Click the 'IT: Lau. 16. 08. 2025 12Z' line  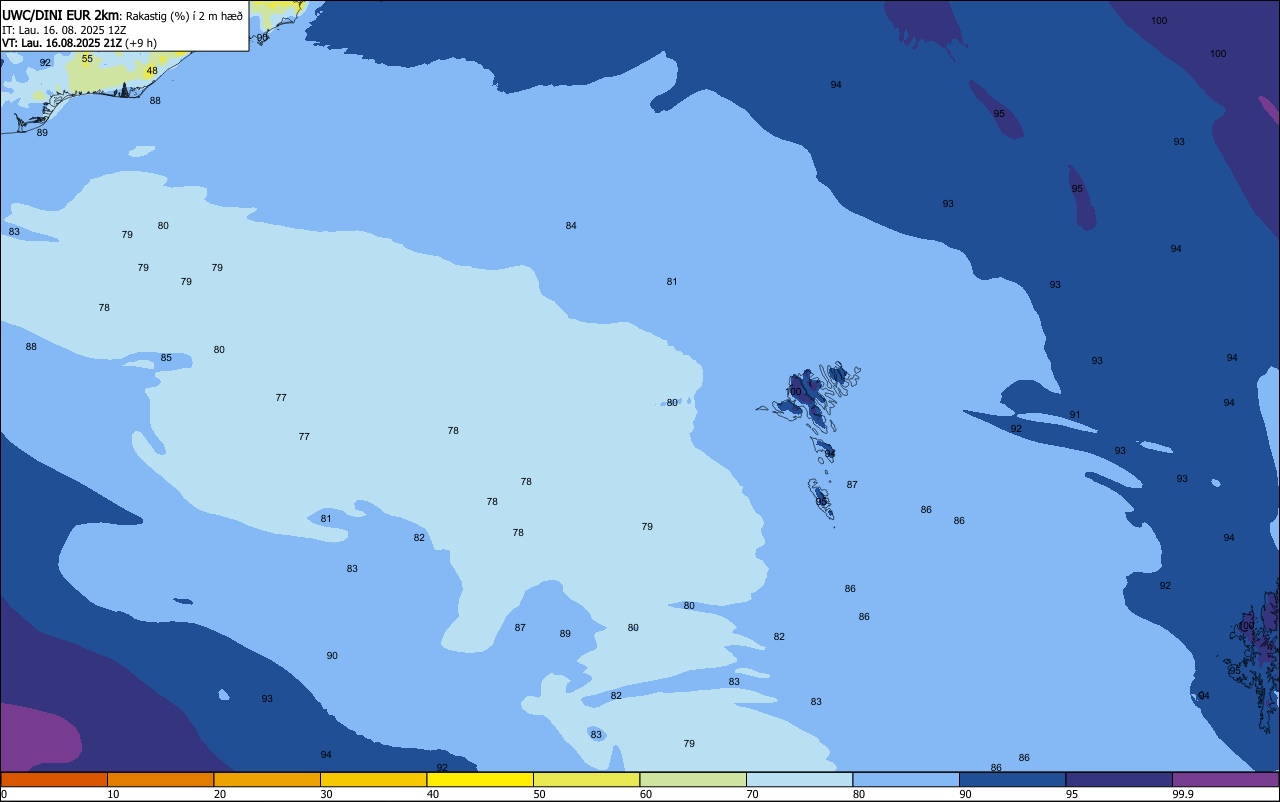pyautogui.click(x=64, y=30)
